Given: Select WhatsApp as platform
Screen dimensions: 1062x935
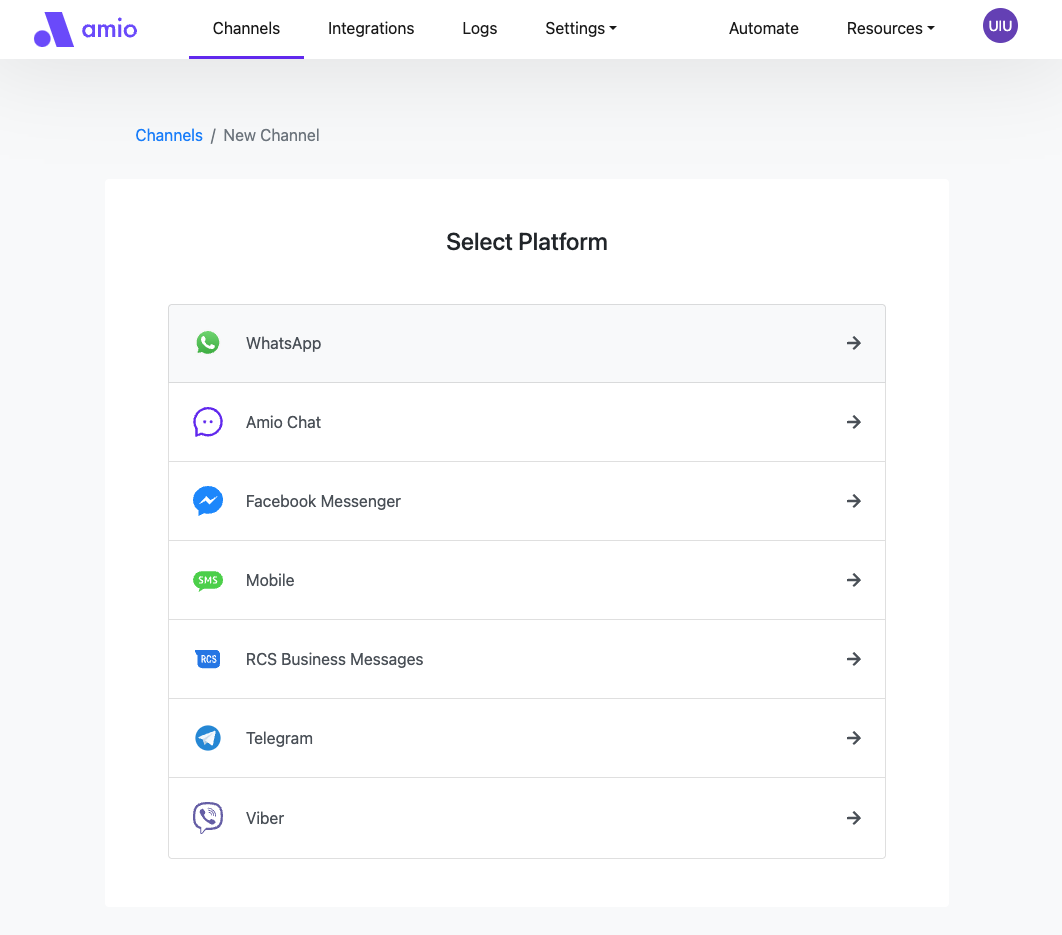Looking at the screenshot, I should 527,344.
